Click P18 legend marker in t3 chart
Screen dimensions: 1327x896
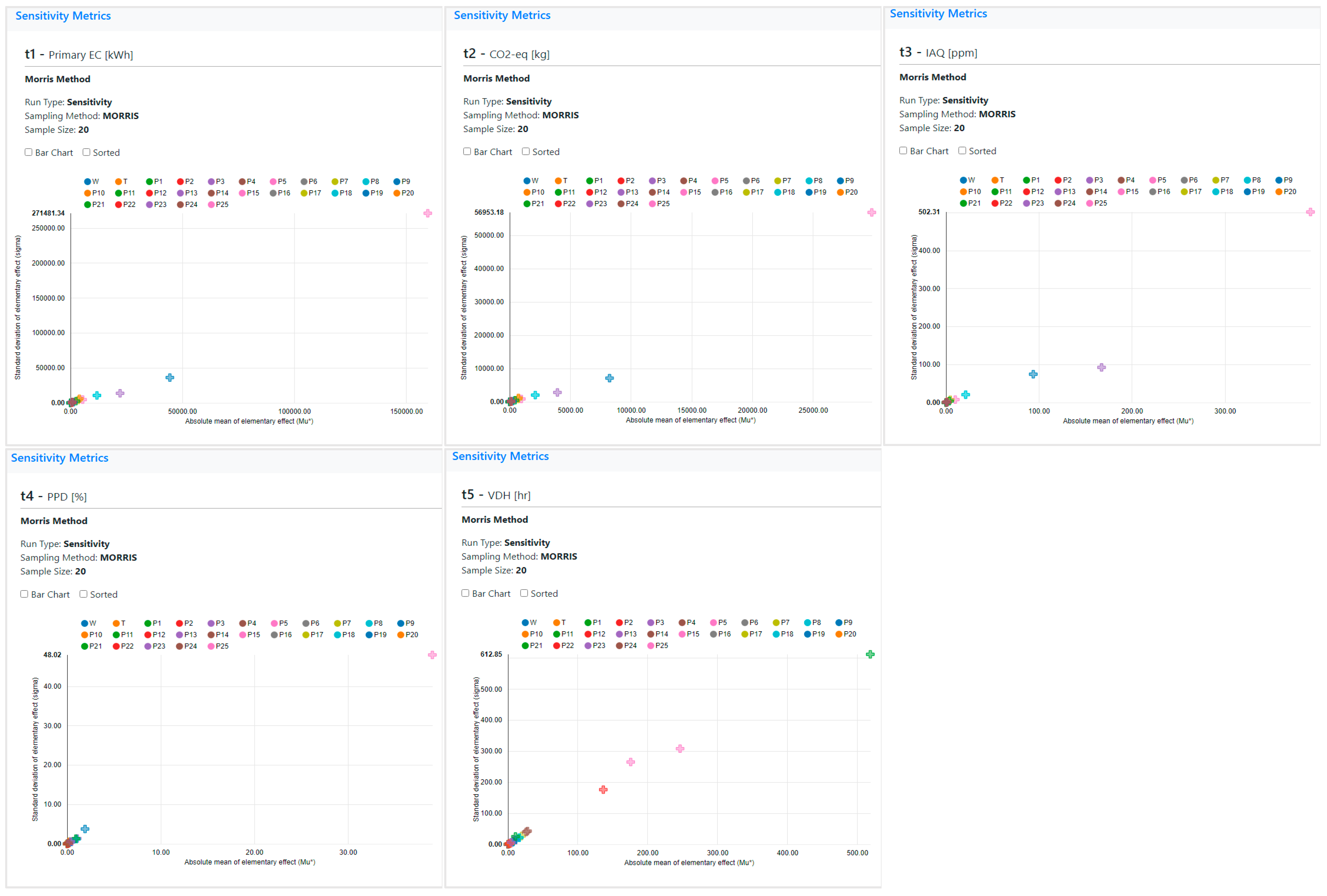point(1216,192)
